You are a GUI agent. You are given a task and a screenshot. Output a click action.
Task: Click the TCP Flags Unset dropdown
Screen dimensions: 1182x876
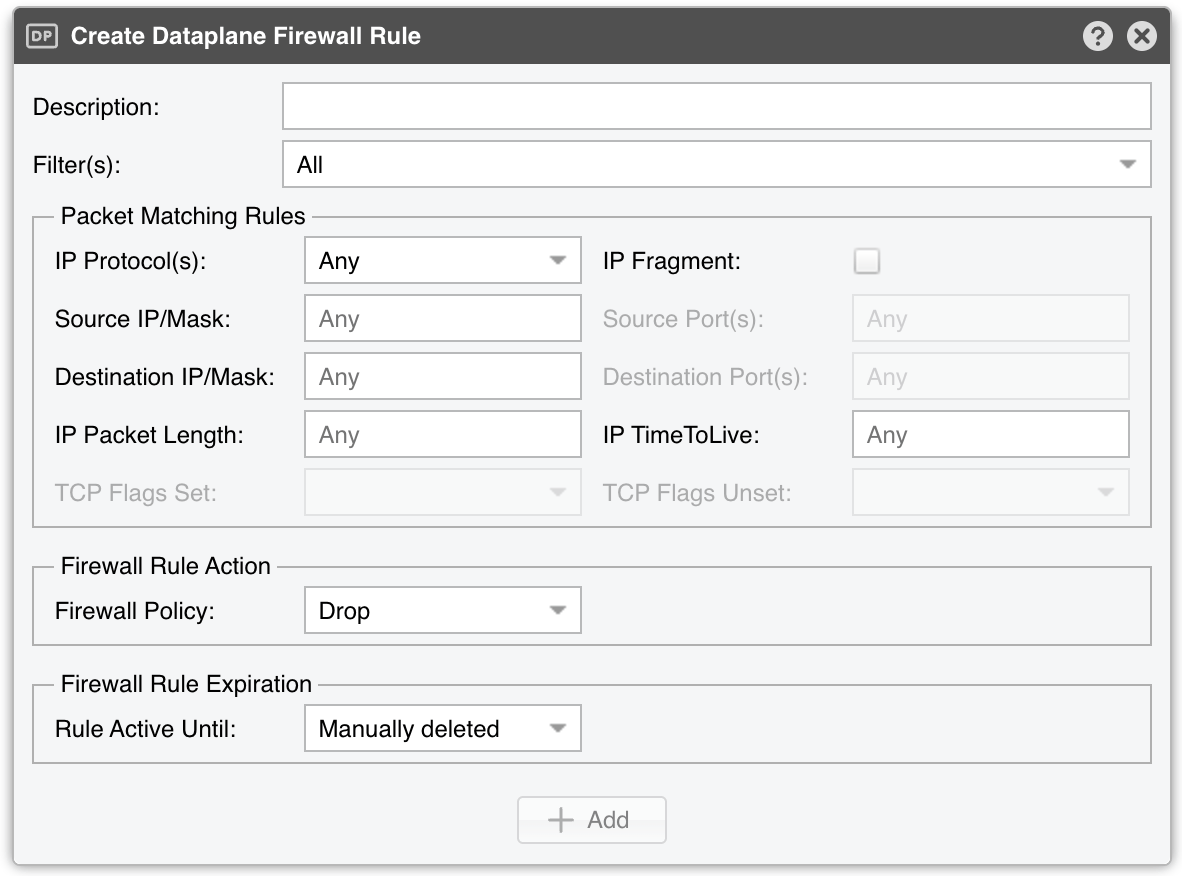(x=991, y=492)
